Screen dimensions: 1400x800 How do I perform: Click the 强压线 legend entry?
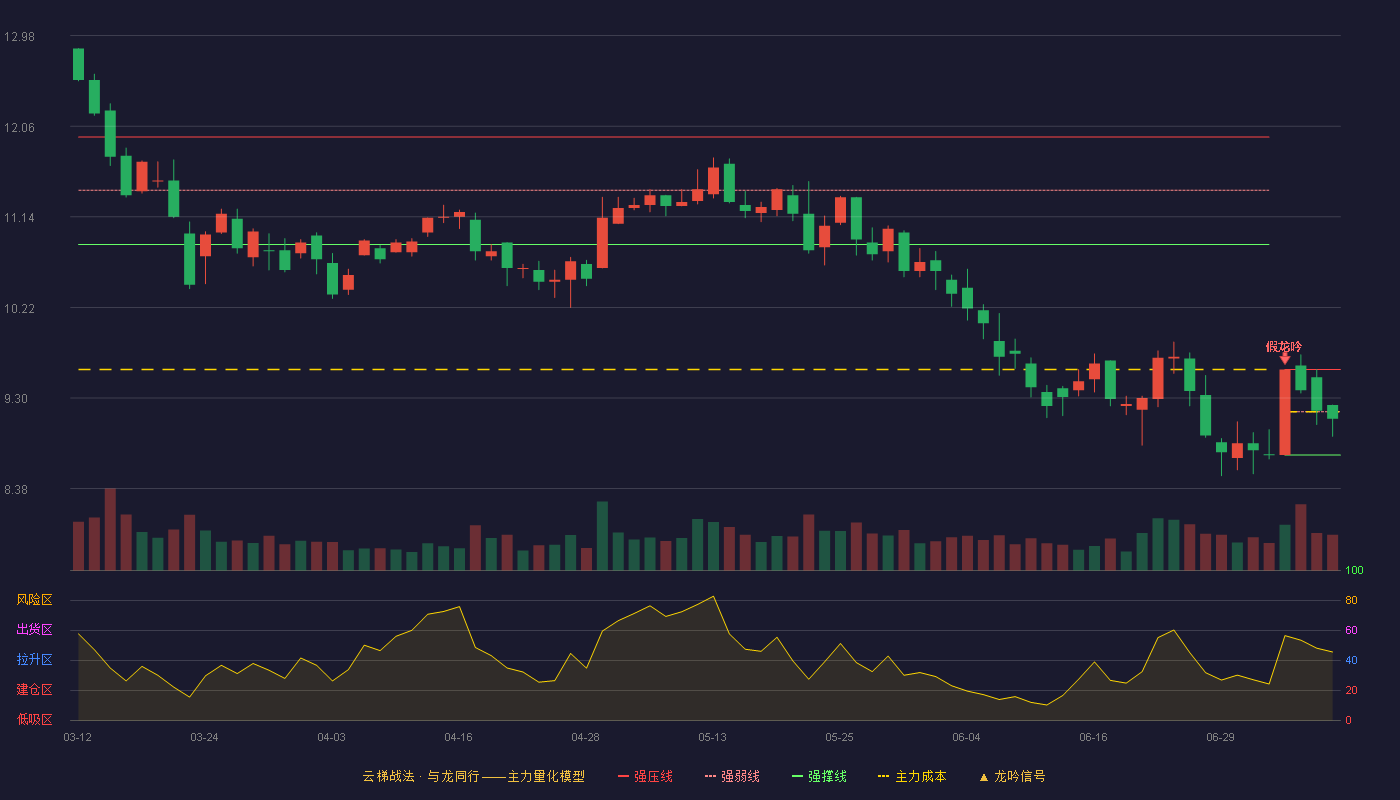coord(645,776)
